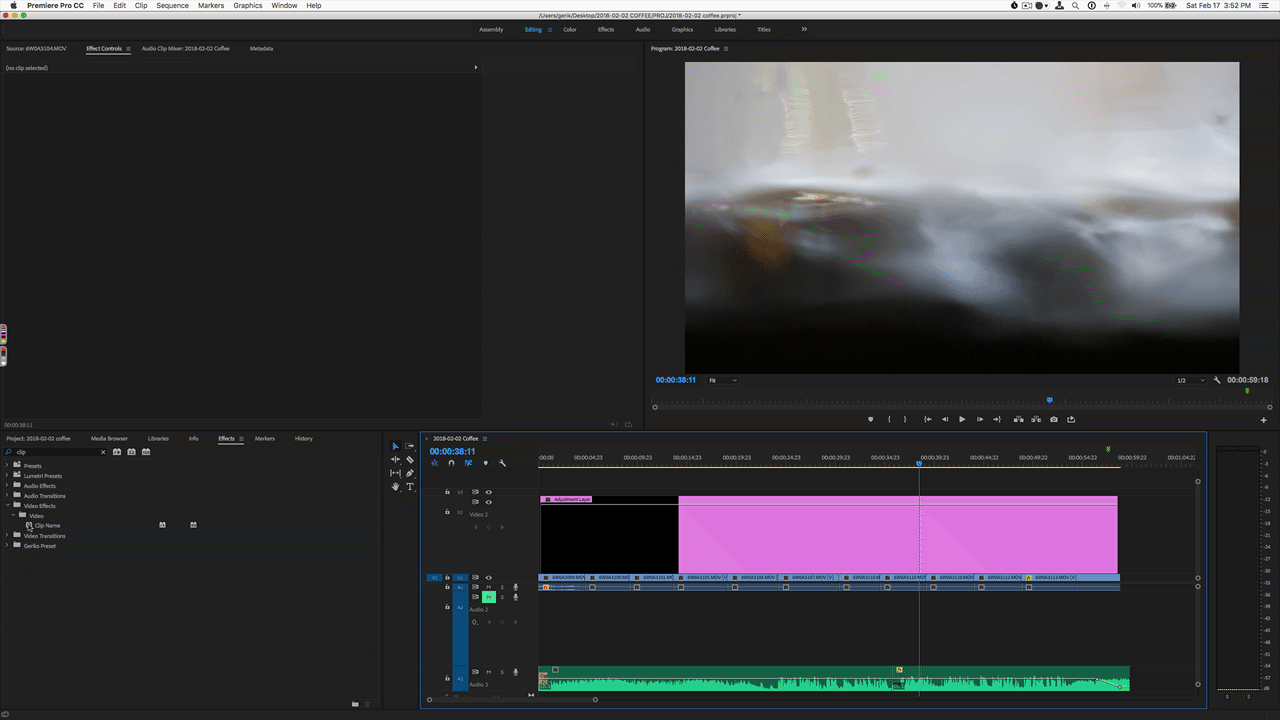Select the Selection tool in the timeline toolbar
Image resolution: width=1280 pixels, height=720 pixels.
[x=395, y=446]
